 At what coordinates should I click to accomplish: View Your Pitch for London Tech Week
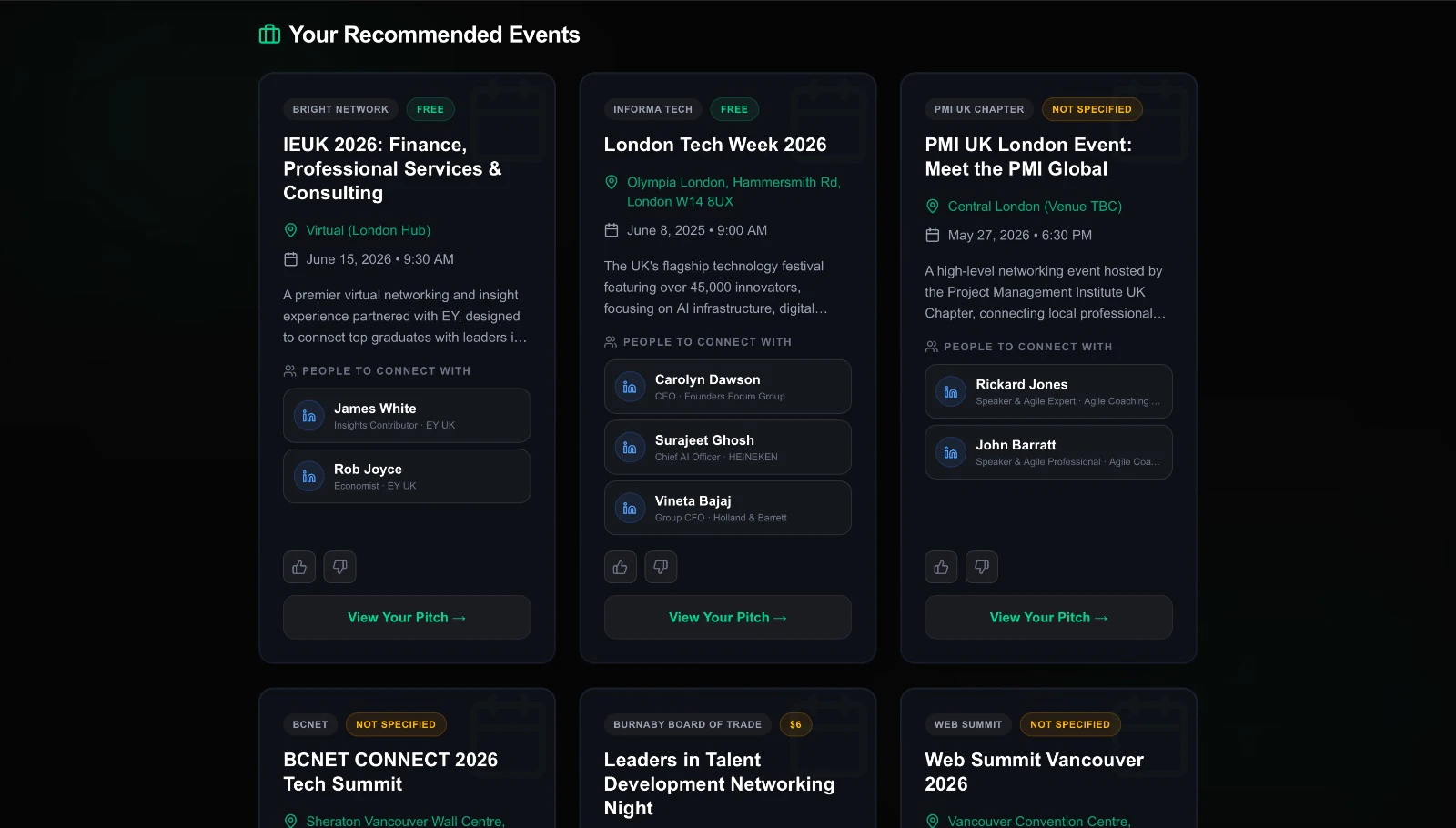(728, 617)
